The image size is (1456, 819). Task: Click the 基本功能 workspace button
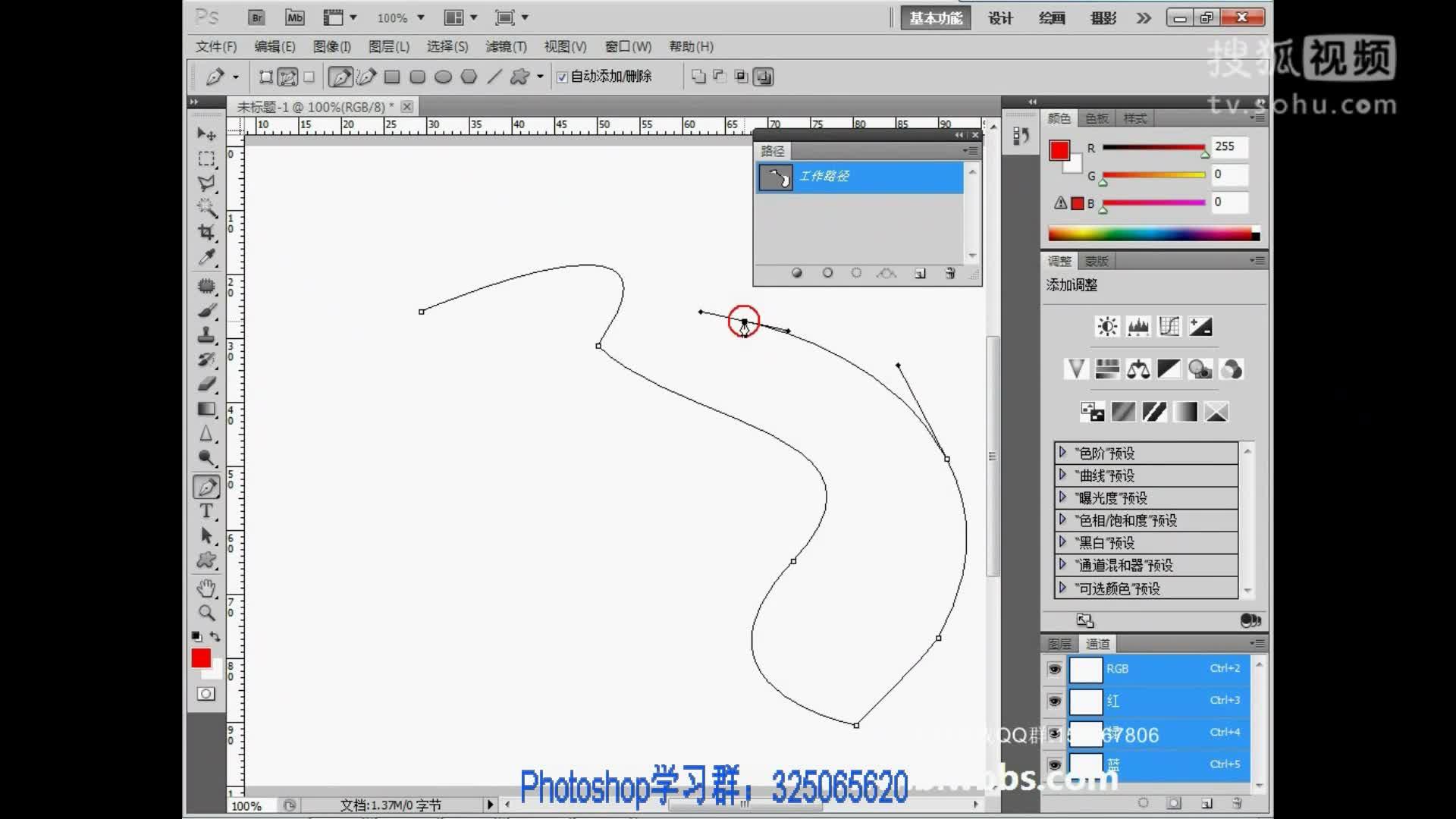[936, 18]
